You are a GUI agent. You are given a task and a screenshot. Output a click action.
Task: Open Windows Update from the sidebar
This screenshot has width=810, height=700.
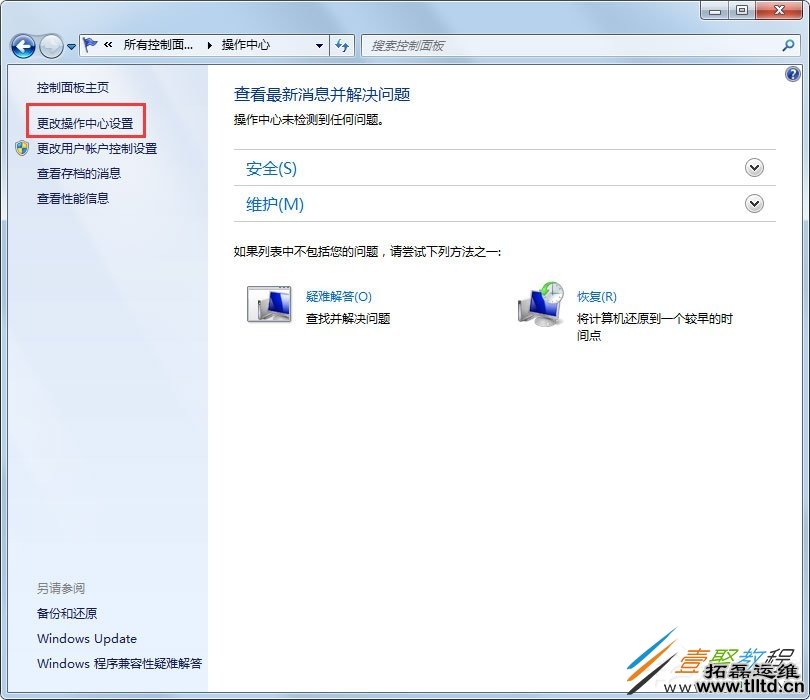[86, 638]
